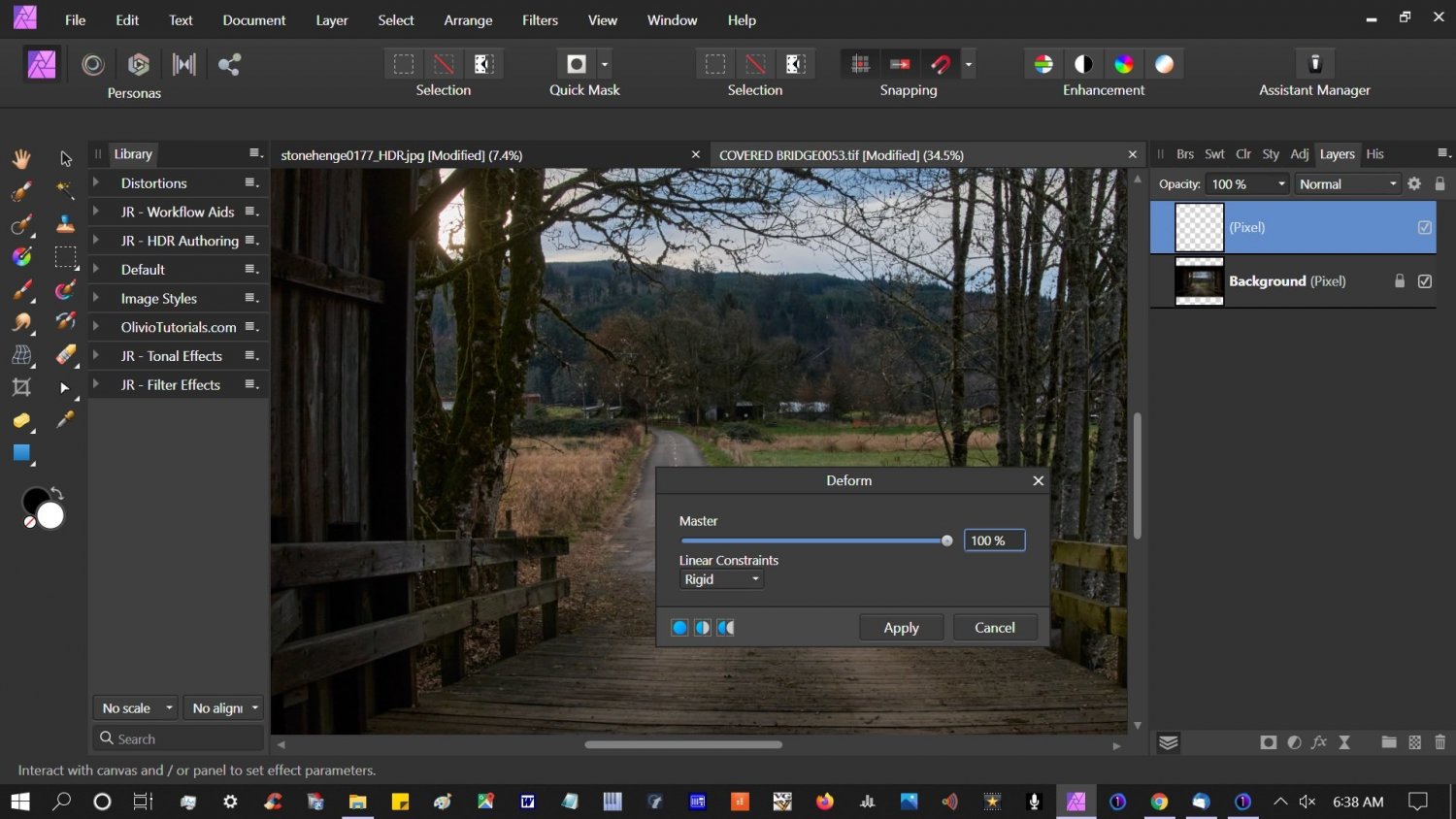The width and height of the screenshot is (1456, 819).
Task: Switch to the stonehenge0177_HDR.jpg document tab
Action: click(x=401, y=155)
